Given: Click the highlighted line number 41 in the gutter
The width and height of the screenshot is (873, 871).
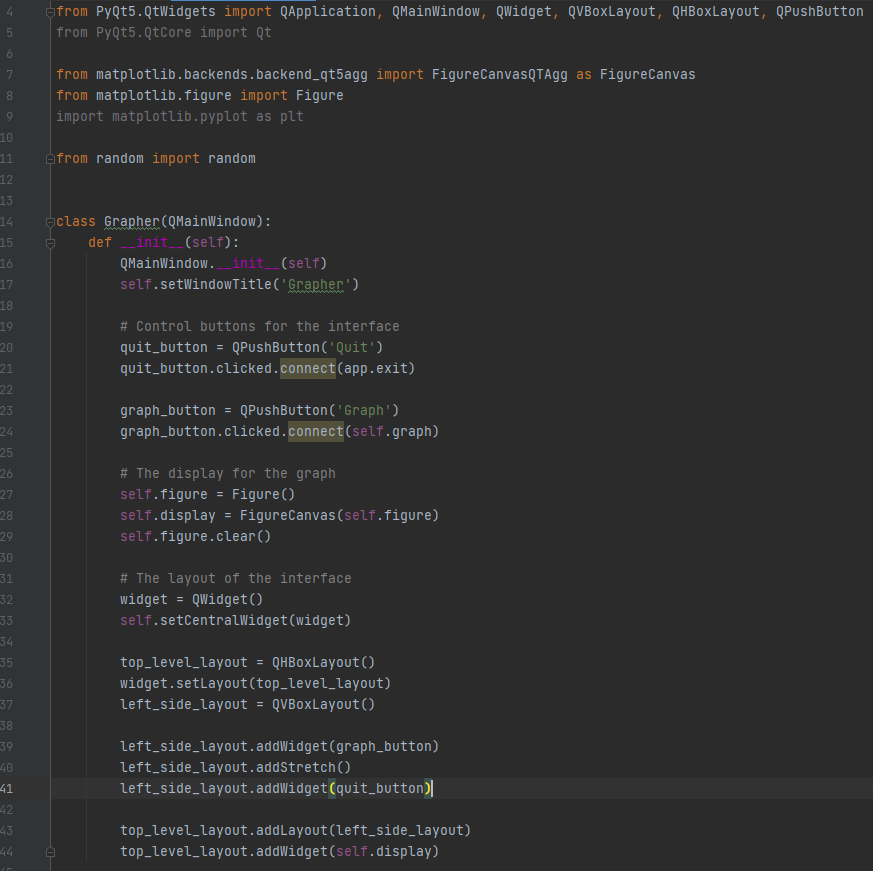Looking at the screenshot, I should pos(7,789).
